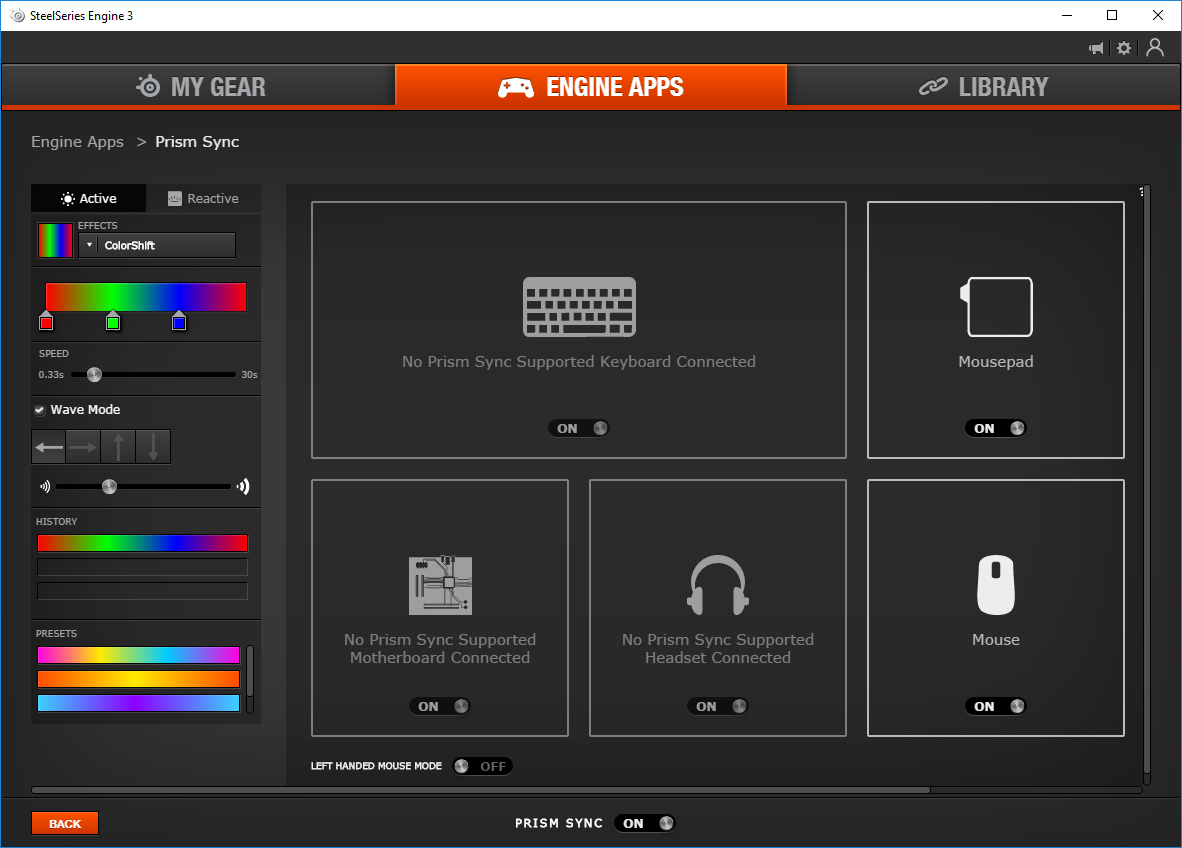Select the Reactive lighting tab

click(x=204, y=198)
